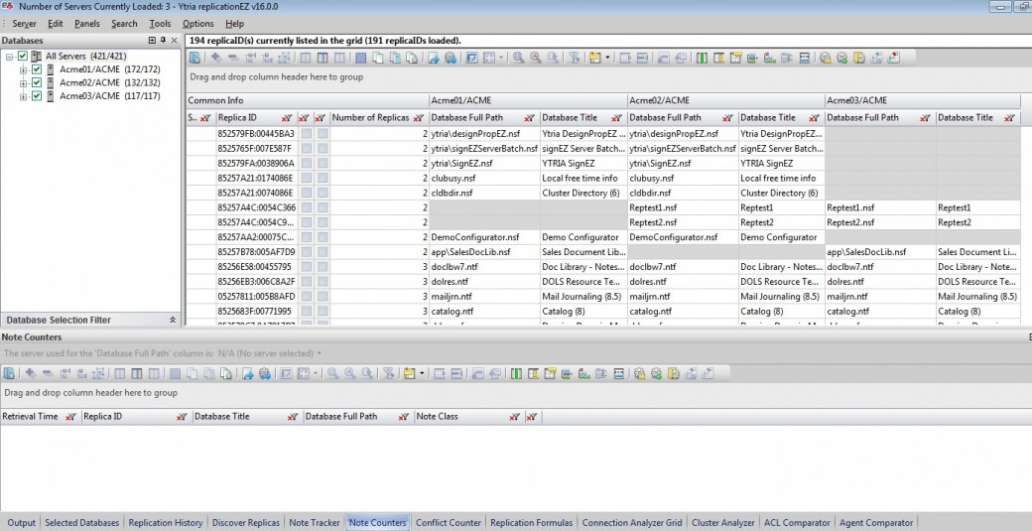Screen dimensions: 1032x531
Task: Close the Databases panel
Action: coord(174,41)
